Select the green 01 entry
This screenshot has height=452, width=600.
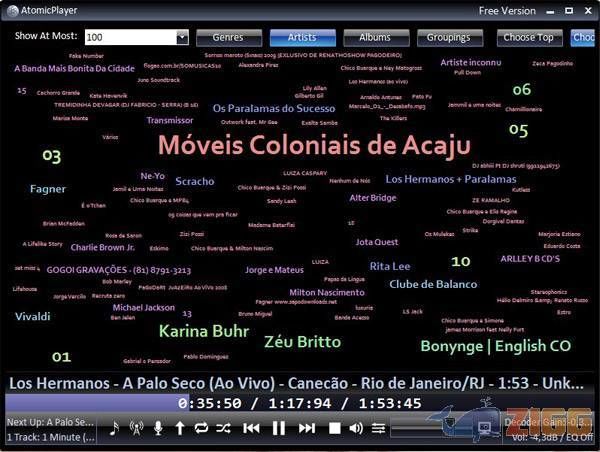[62, 357]
